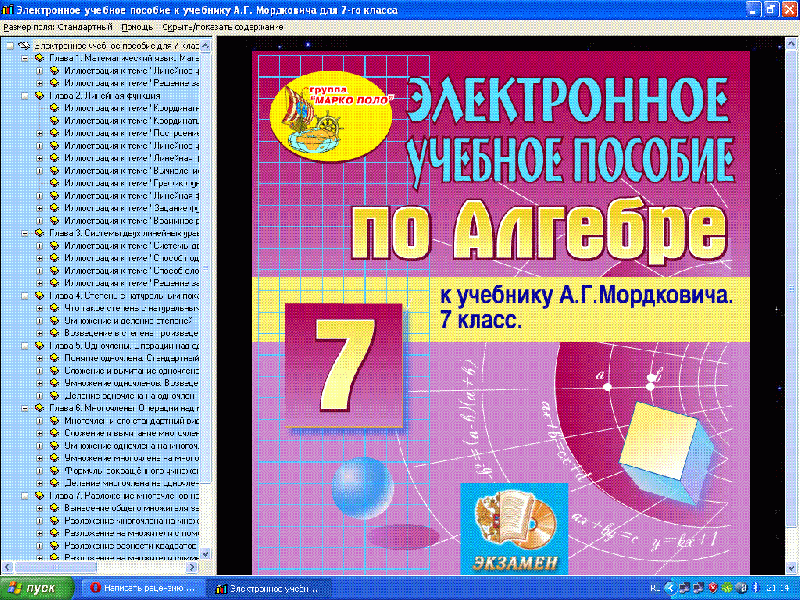Image resolution: width=800 pixels, height=600 pixels.
Task: Open the 'Помощь' menu
Action: point(137,27)
